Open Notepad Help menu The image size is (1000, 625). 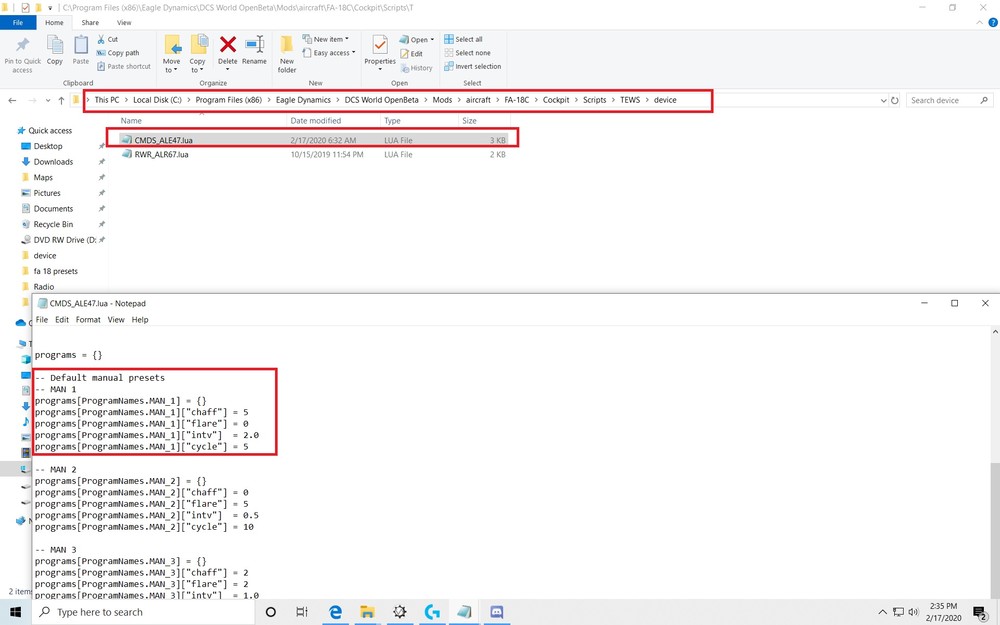point(140,320)
